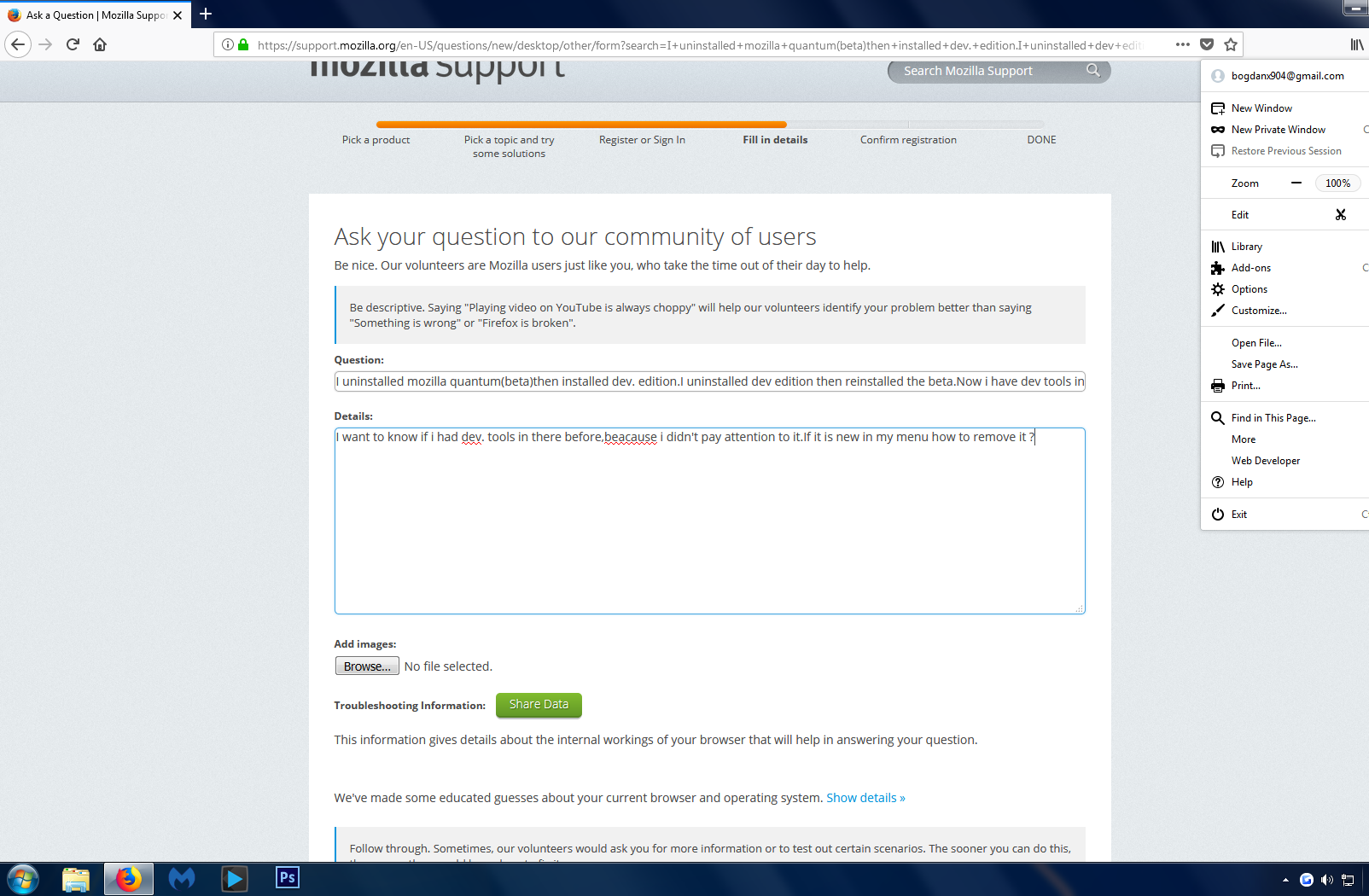The image size is (1369, 896).
Task: Click the green padlock connection icon
Action: coord(243,44)
